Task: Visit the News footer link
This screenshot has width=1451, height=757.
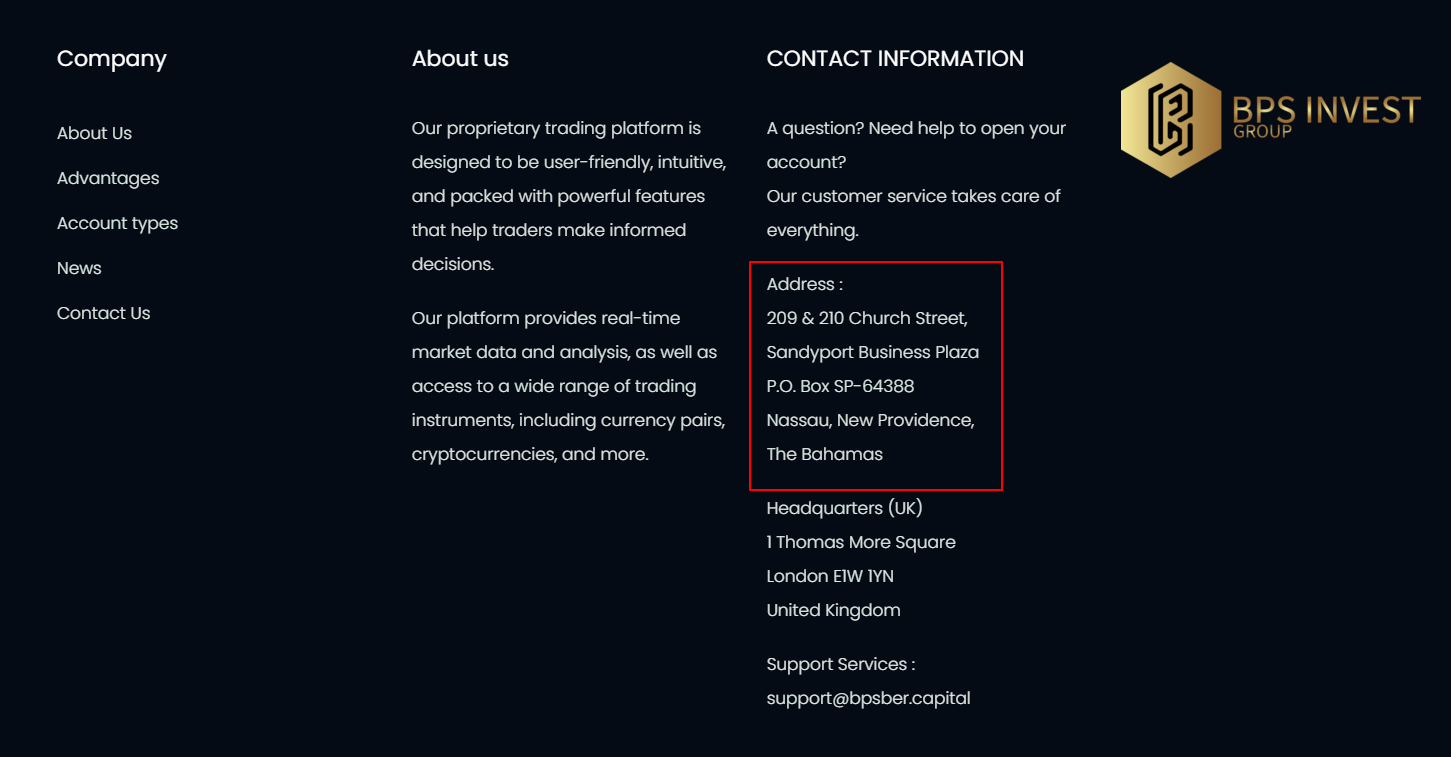Action: coord(79,268)
